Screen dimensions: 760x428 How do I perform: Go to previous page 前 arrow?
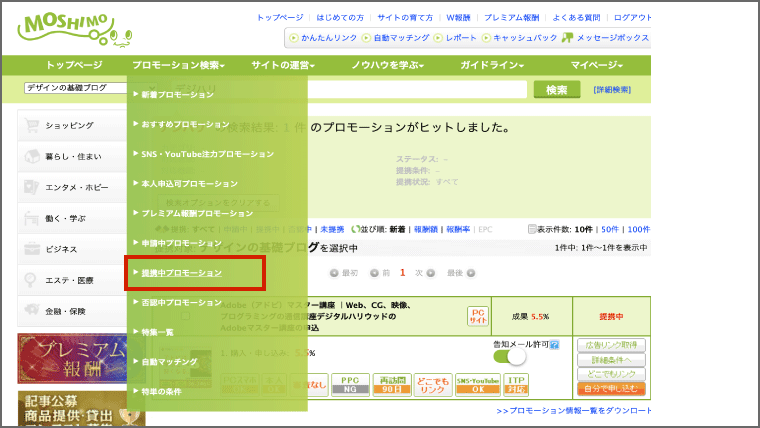tap(374, 273)
